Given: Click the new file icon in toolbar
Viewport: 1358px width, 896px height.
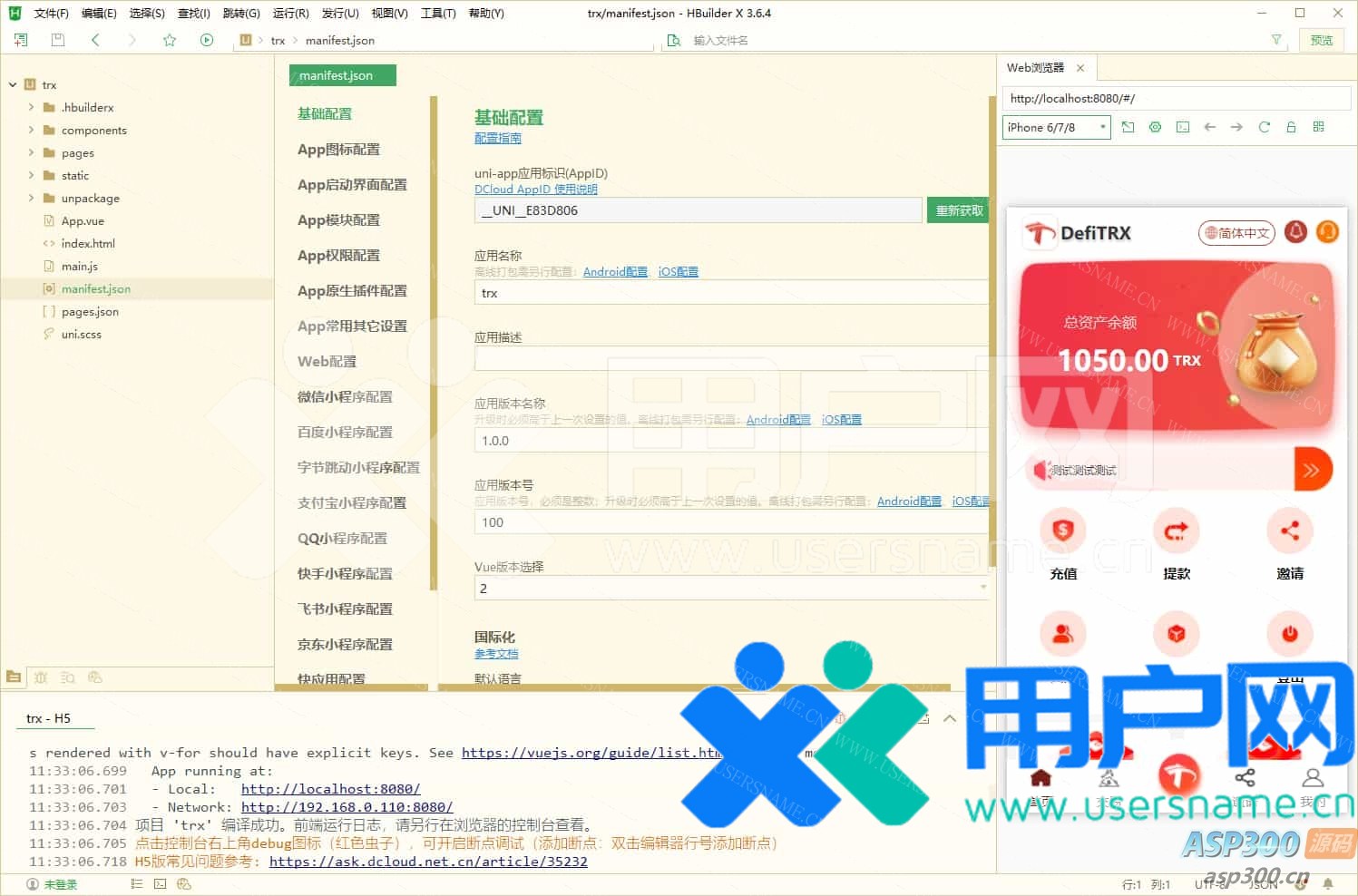Looking at the screenshot, I should (21, 40).
